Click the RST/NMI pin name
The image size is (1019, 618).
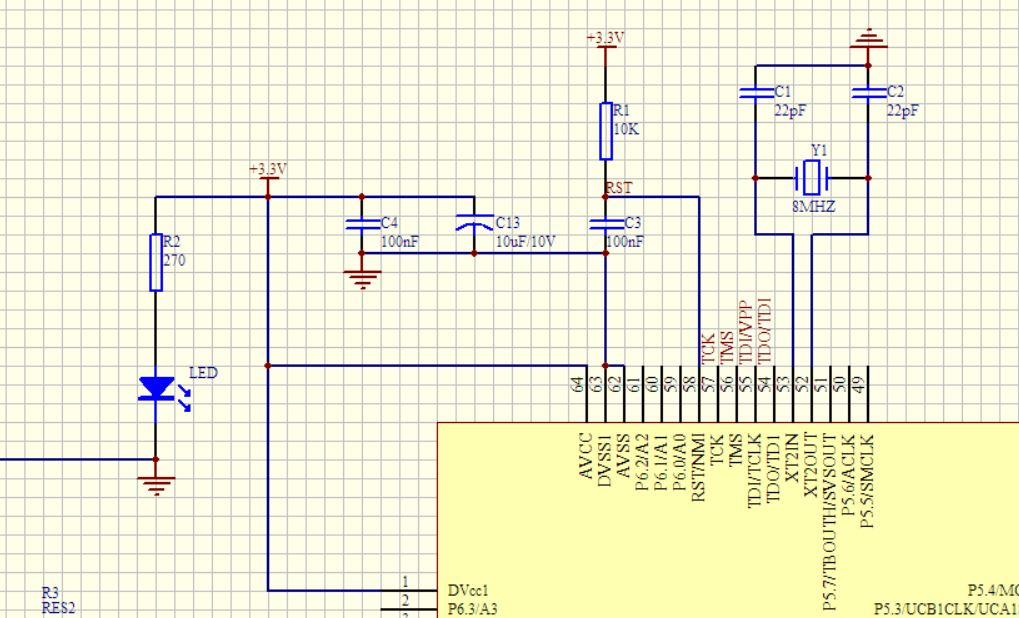[x=698, y=467]
